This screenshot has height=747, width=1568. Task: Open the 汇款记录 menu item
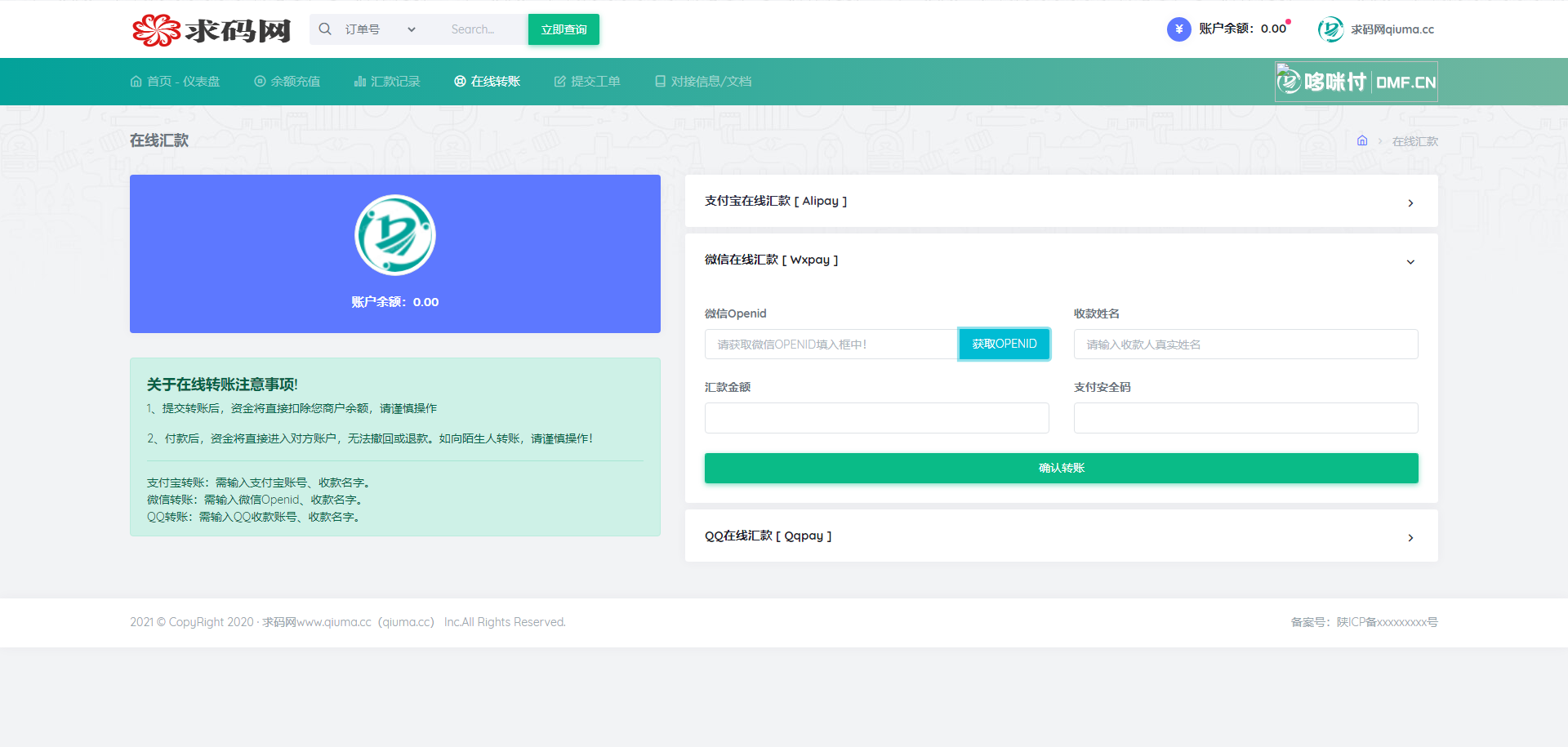pos(387,82)
